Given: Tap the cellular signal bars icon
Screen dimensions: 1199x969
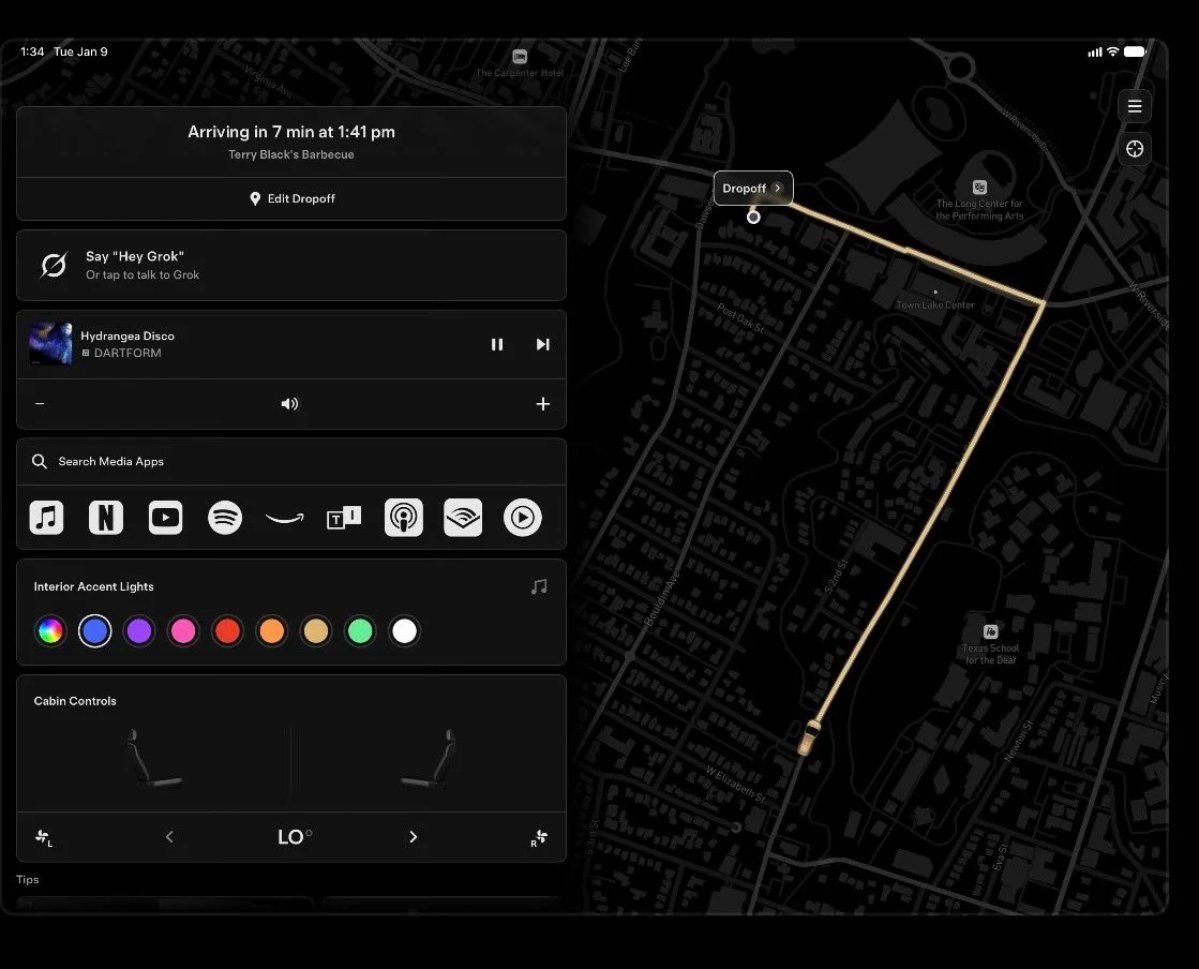Looking at the screenshot, I should pyautogui.click(x=1095, y=52).
